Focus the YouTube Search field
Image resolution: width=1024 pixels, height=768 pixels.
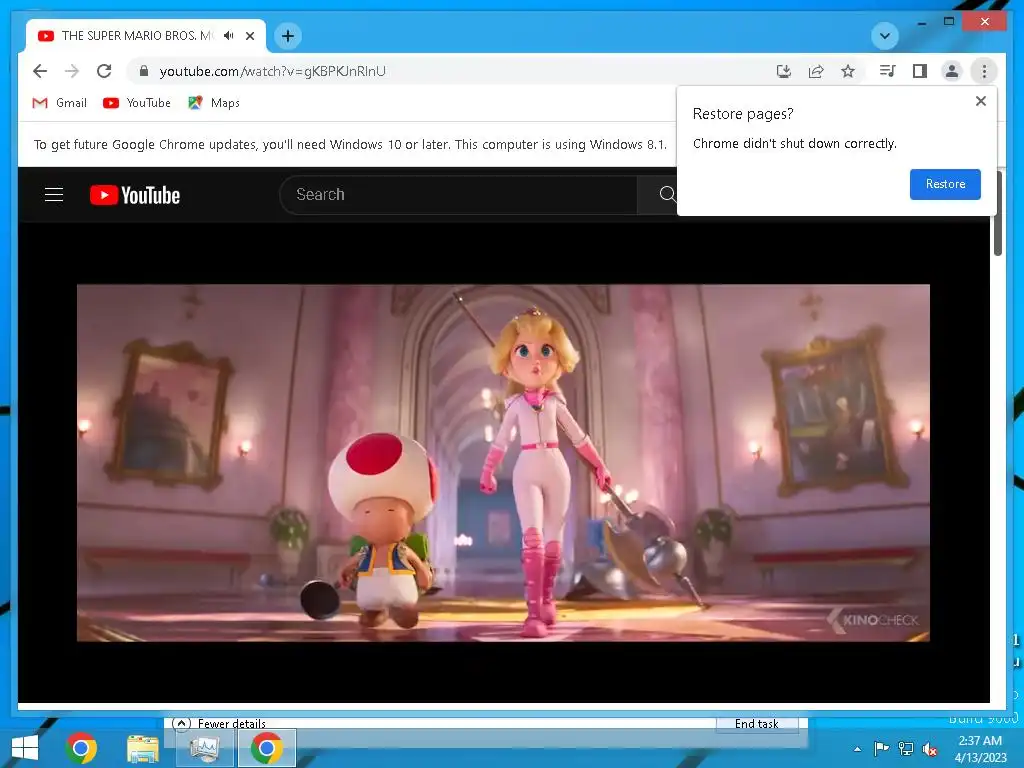click(458, 195)
